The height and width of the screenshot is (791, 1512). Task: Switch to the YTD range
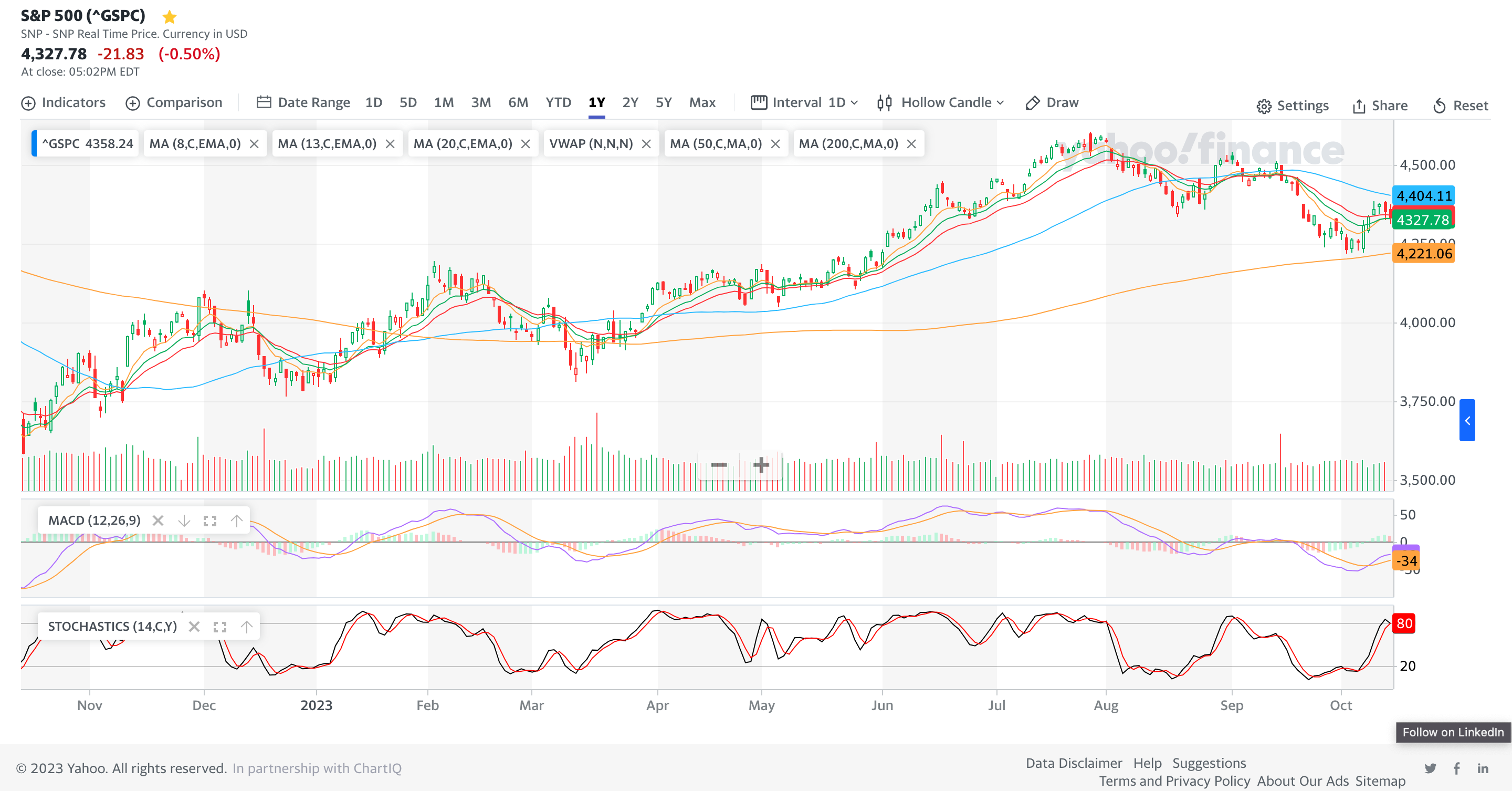tap(558, 103)
